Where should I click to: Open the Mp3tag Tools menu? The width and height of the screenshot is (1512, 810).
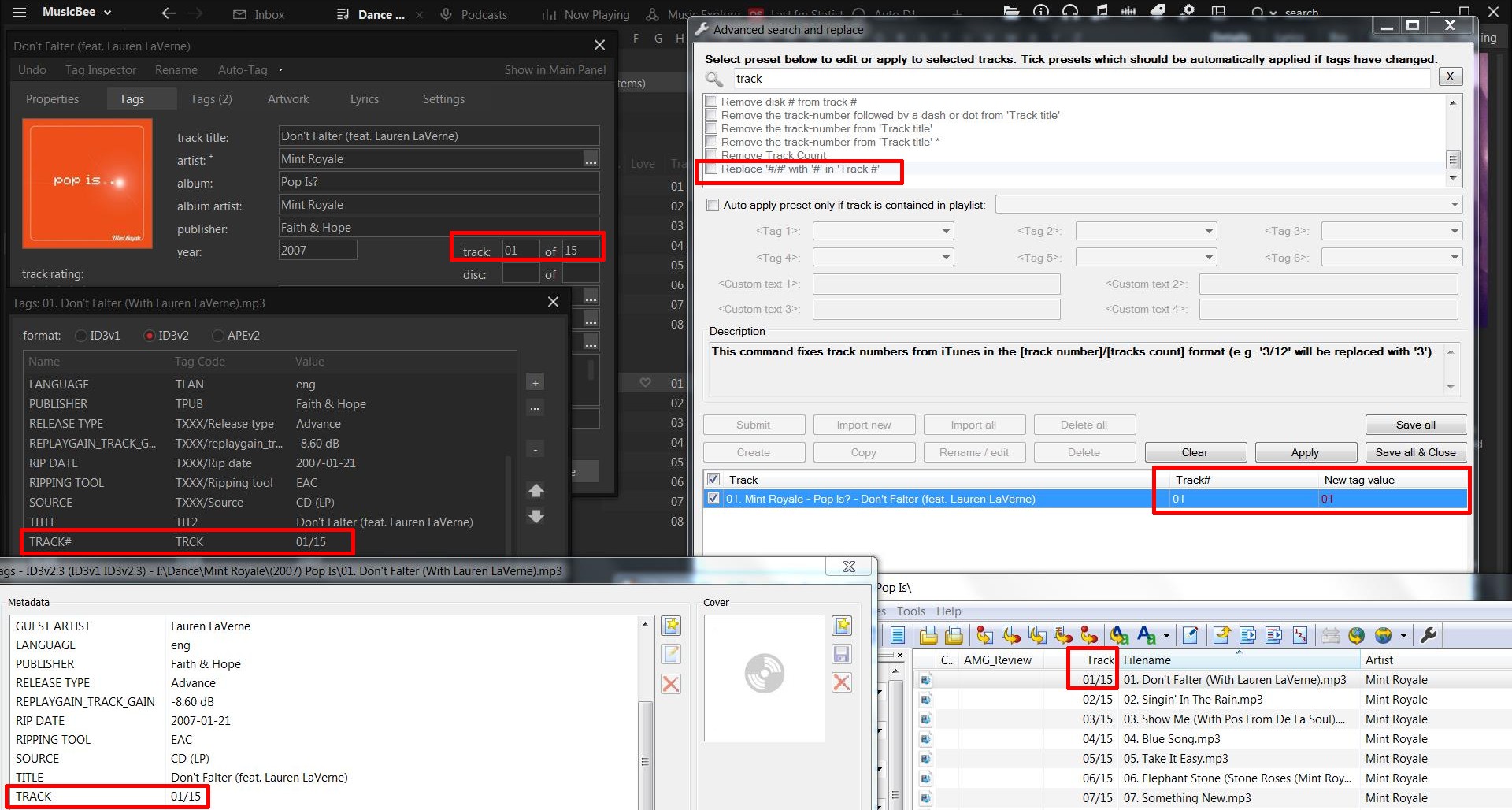coord(911,611)
